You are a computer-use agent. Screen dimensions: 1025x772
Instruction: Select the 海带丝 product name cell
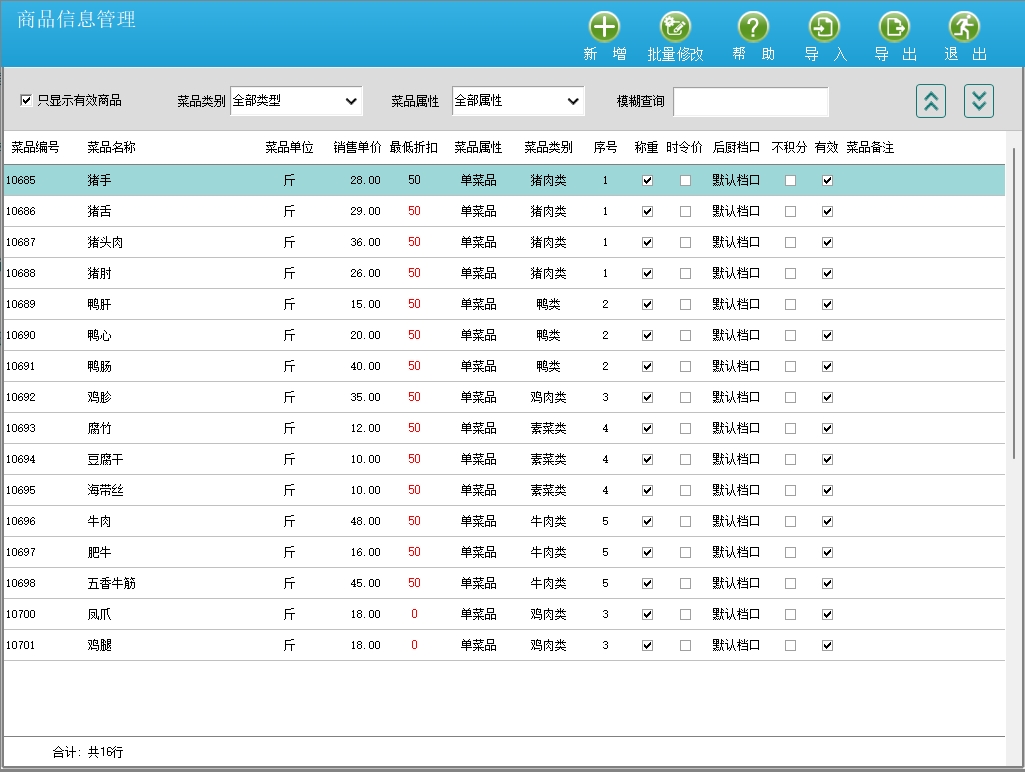click(x=105, y=491)
